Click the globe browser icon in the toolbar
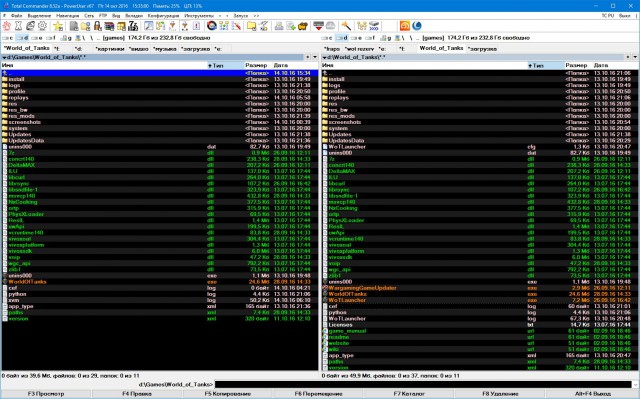Viewport: 640px width, 399px height. coord(31,26)
